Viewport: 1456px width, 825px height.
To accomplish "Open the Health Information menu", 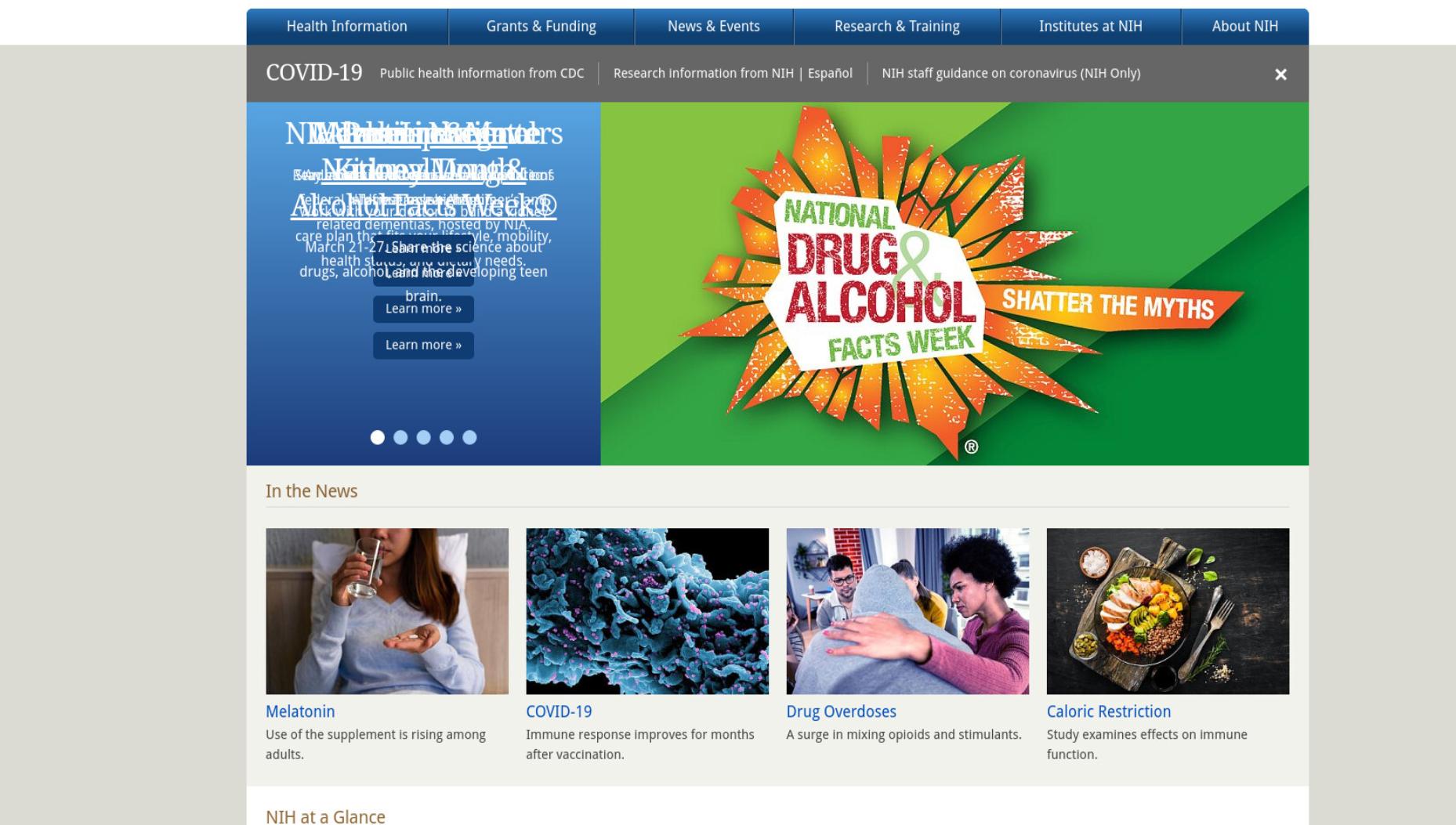I will [x=347, y=27].
